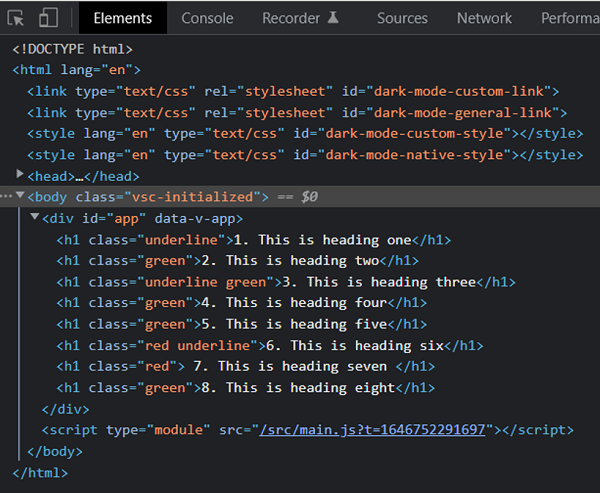The height and width of the screenshot is (493, 600).
Task: Collapse the body element node
Action: [20, 196]
